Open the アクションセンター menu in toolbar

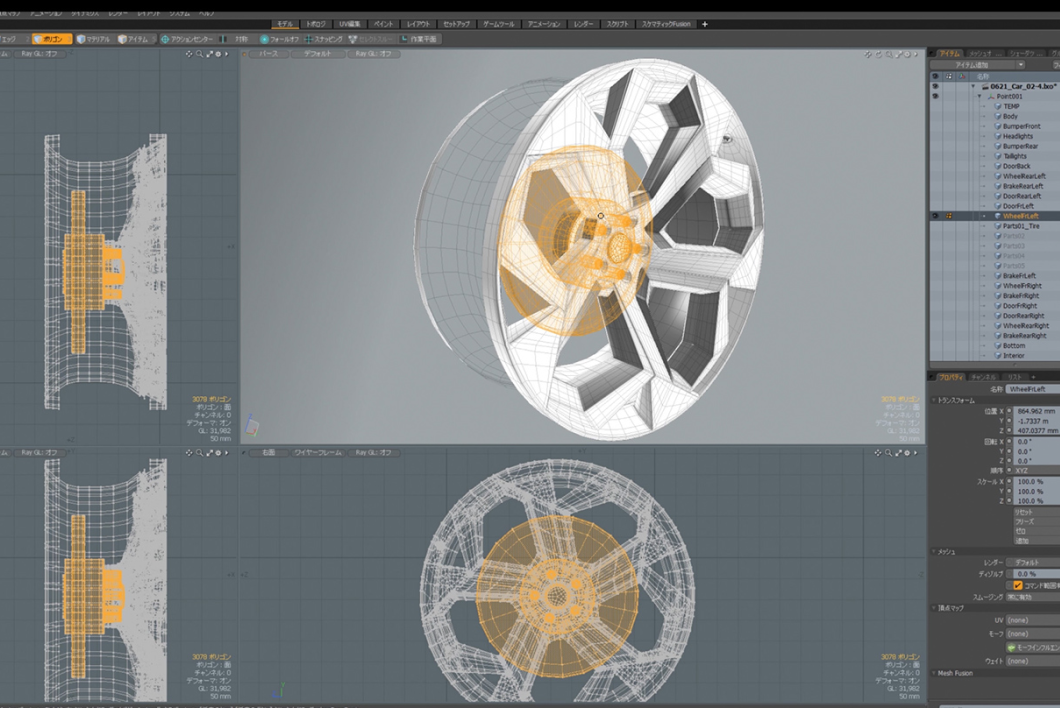(x=188, y=39)
